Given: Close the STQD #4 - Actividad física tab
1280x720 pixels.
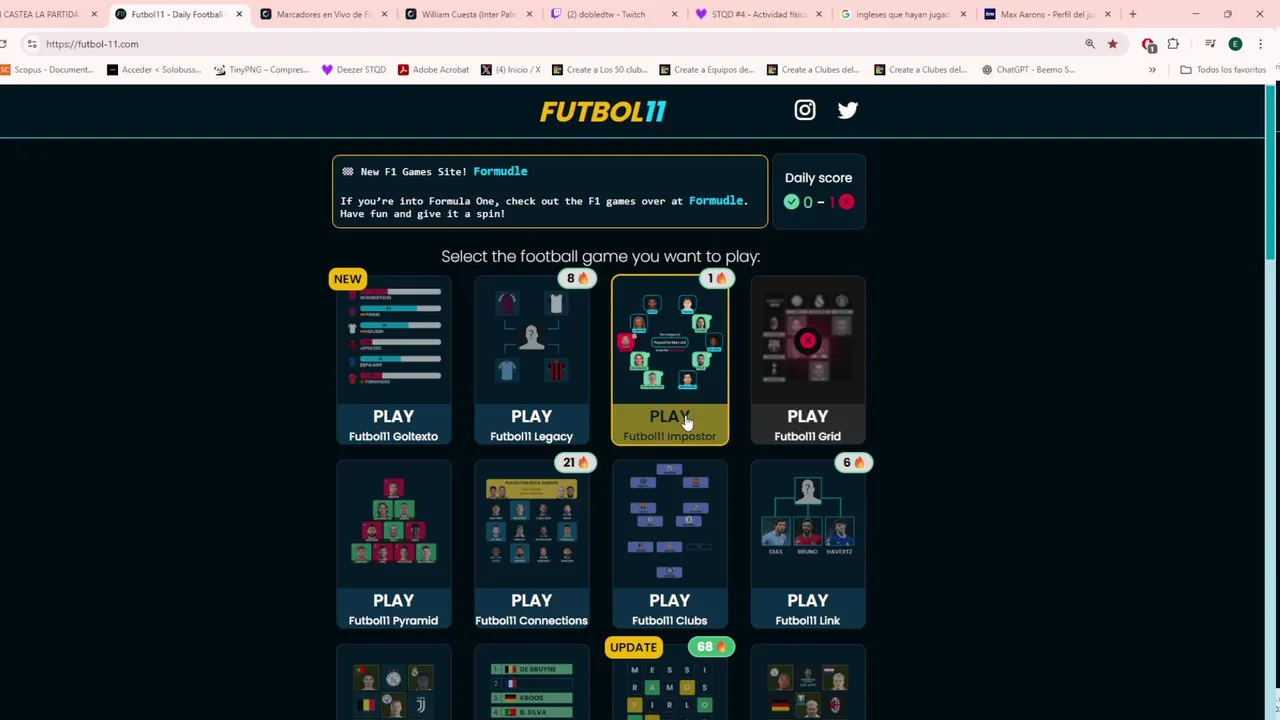Looking at the screenshot, I should [819, 14].
